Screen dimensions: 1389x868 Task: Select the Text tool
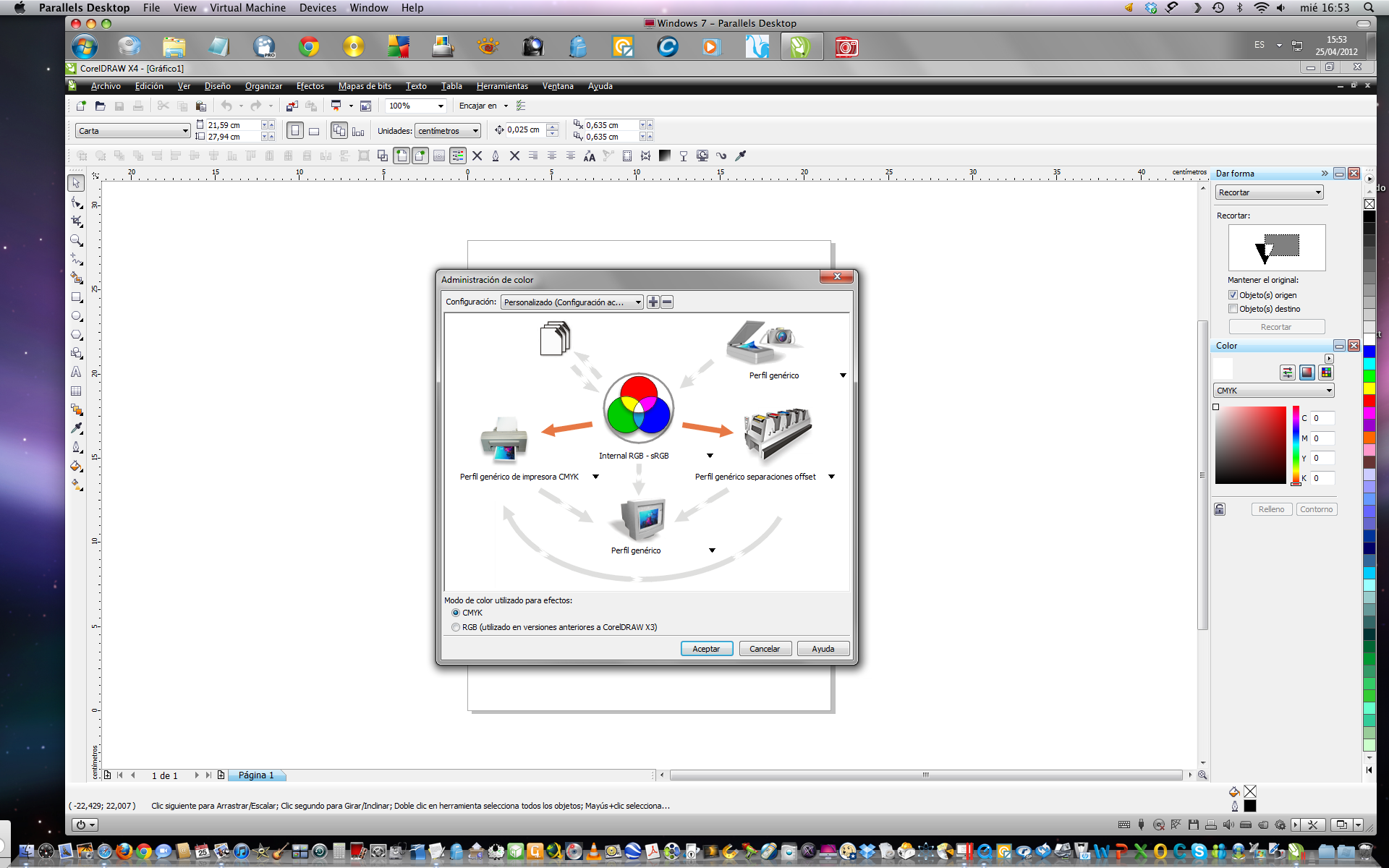[x=76, y=372]
